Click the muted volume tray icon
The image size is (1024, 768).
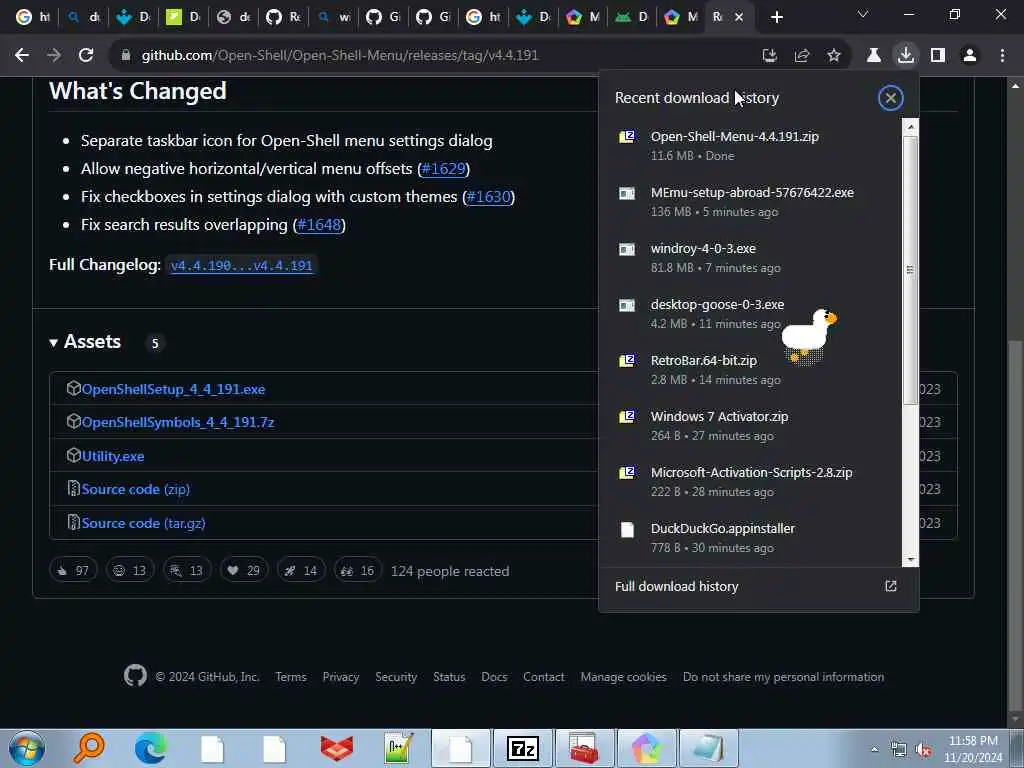pyautogui.click(x=923, y=750)
